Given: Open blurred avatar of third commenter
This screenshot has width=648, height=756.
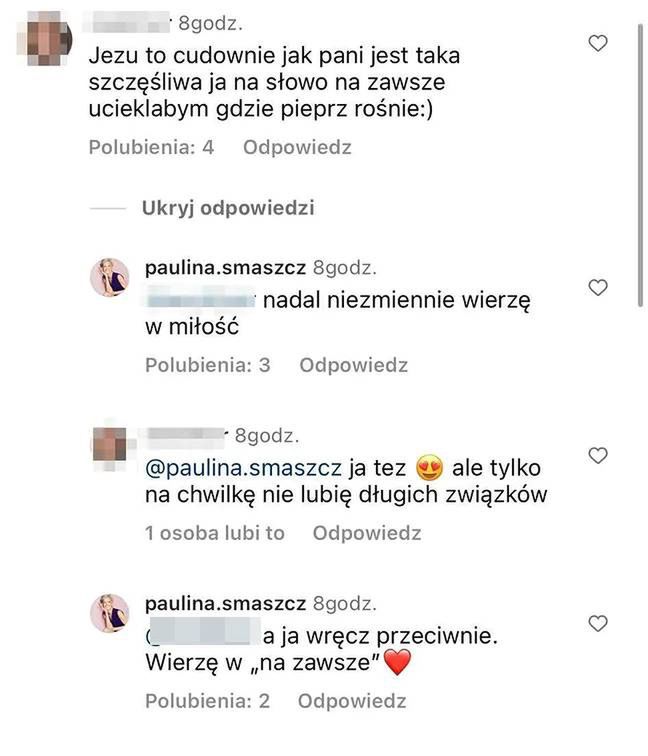Looking at the screenshot, I should [x=110, y=445].
